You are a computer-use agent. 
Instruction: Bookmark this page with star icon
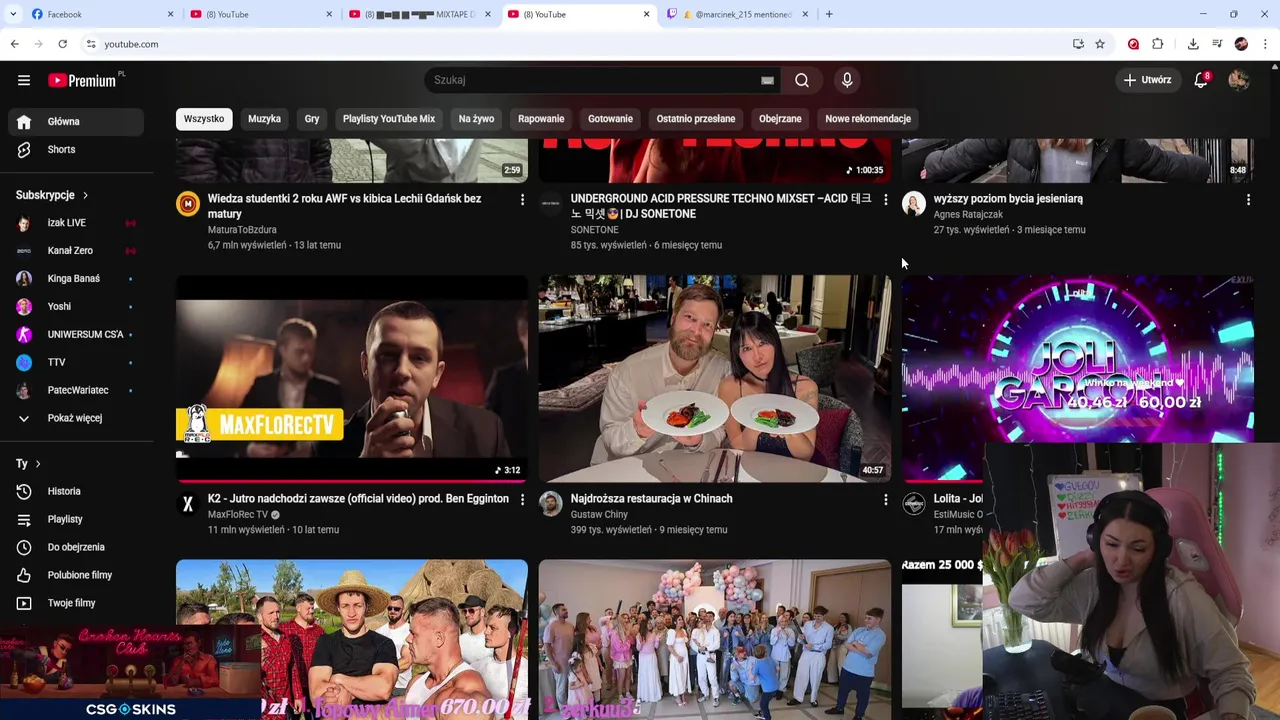[1100, 44]
